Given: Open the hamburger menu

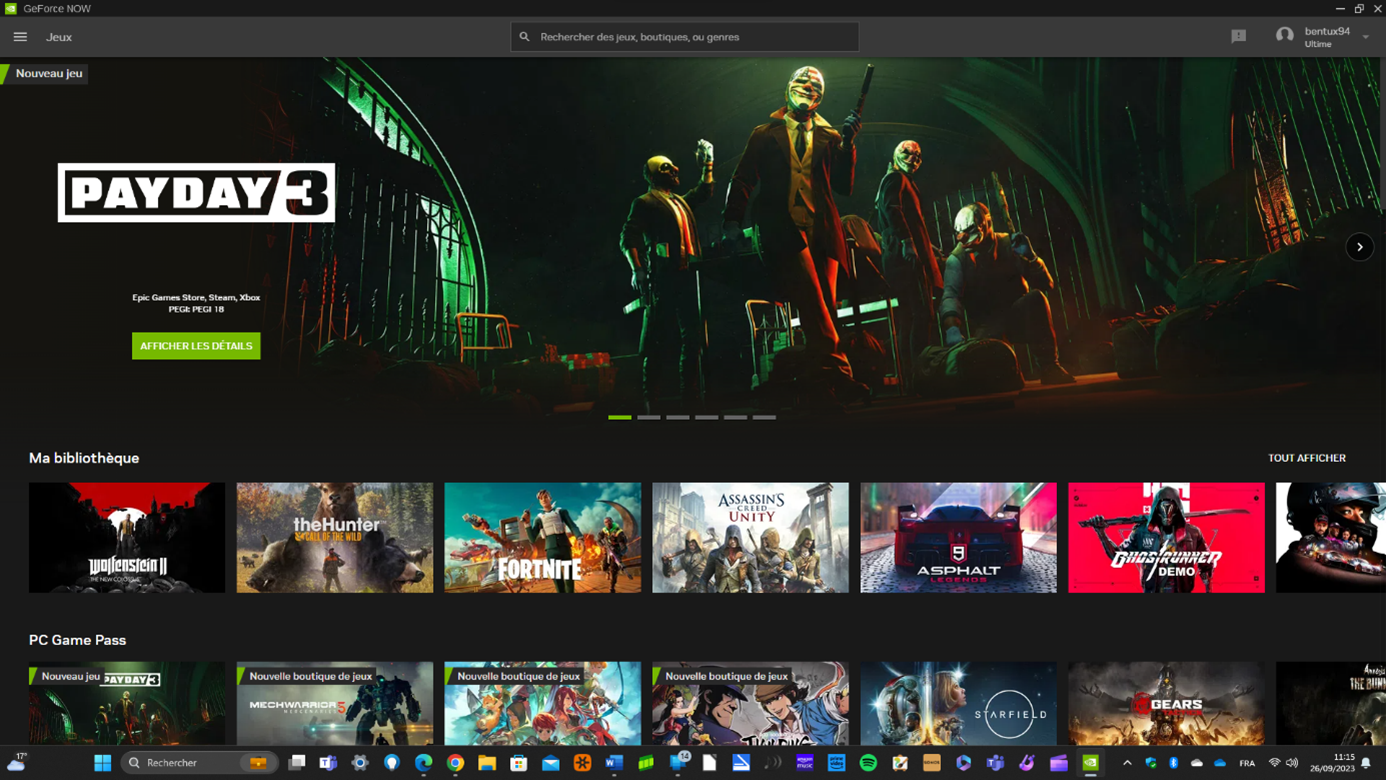Looking at the screenshot, I should 20,37.
